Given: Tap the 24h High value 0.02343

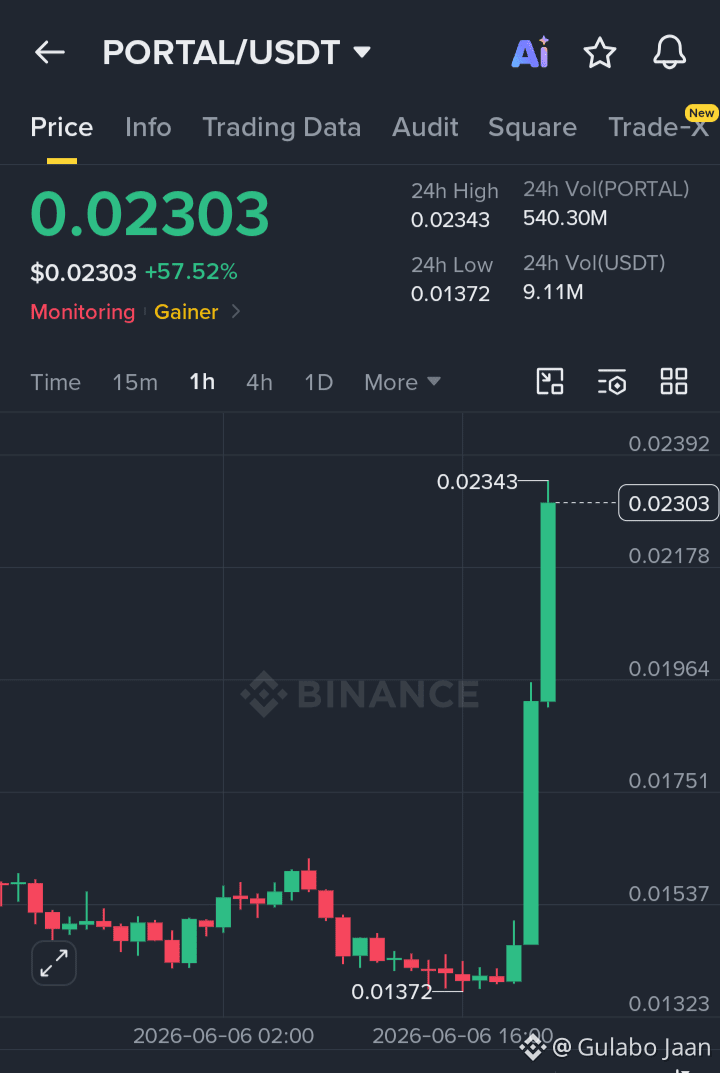Looking at the screenshot, I should coord(450,220).
